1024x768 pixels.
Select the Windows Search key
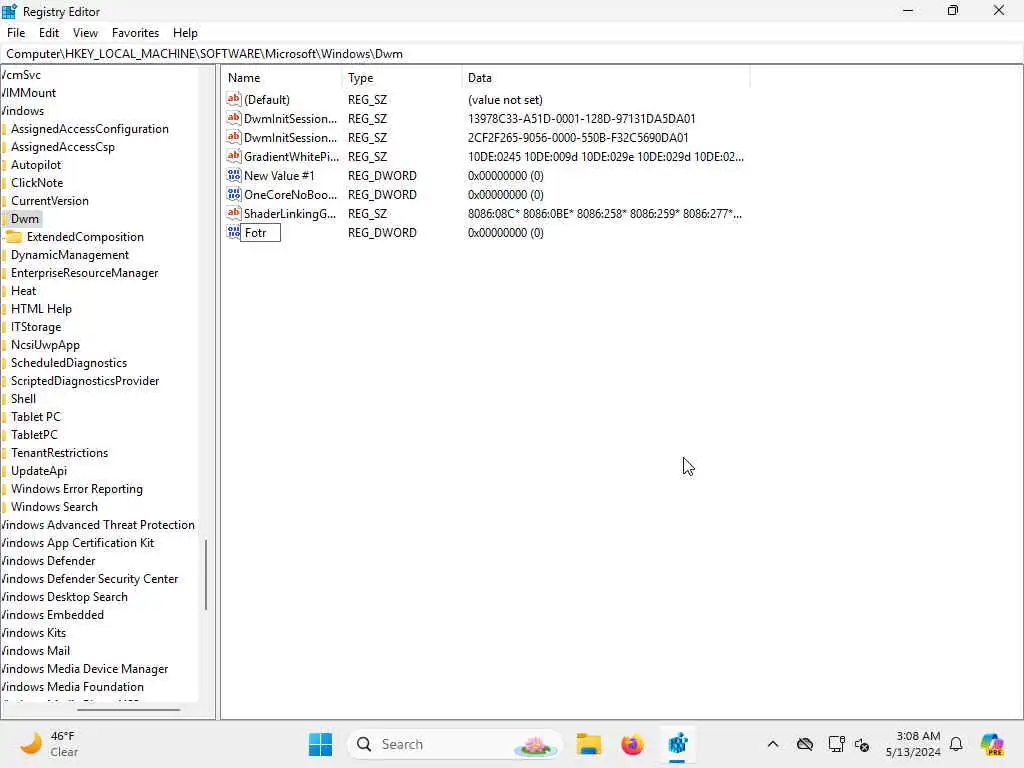pos(54,507)
